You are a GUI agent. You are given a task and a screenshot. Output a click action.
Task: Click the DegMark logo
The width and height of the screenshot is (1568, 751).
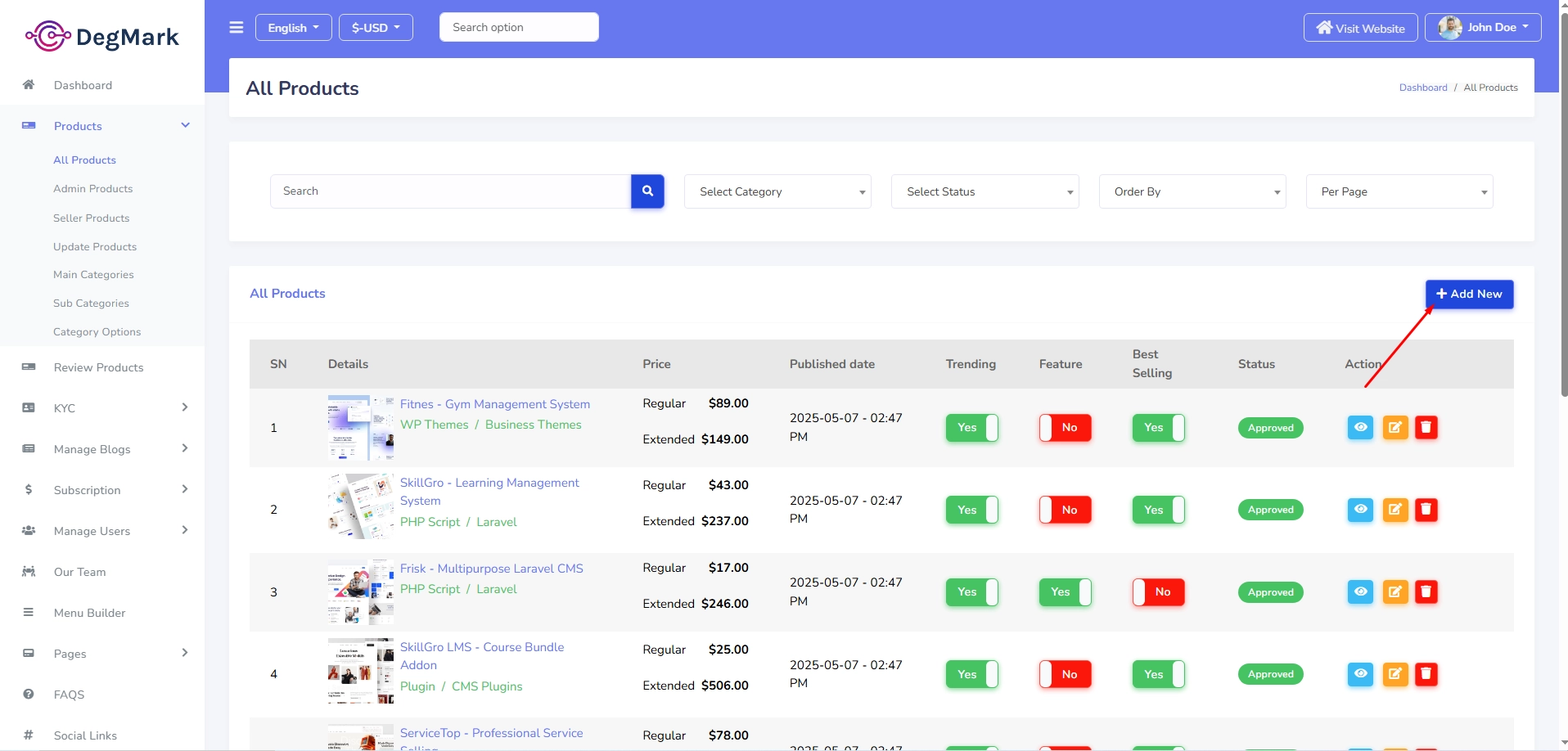coord(102,36)
